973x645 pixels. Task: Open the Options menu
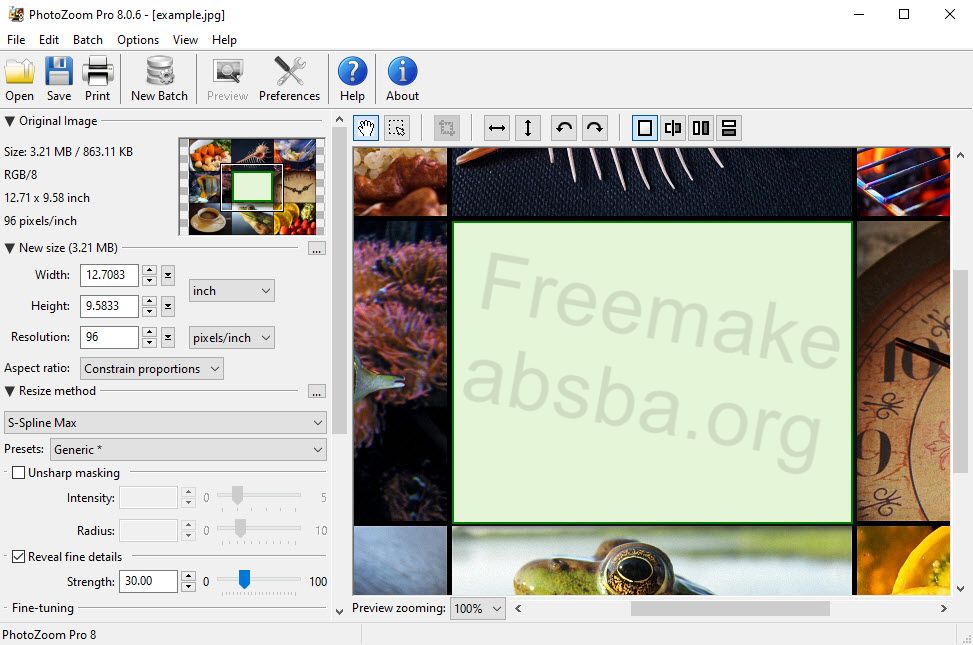[138, 40]
